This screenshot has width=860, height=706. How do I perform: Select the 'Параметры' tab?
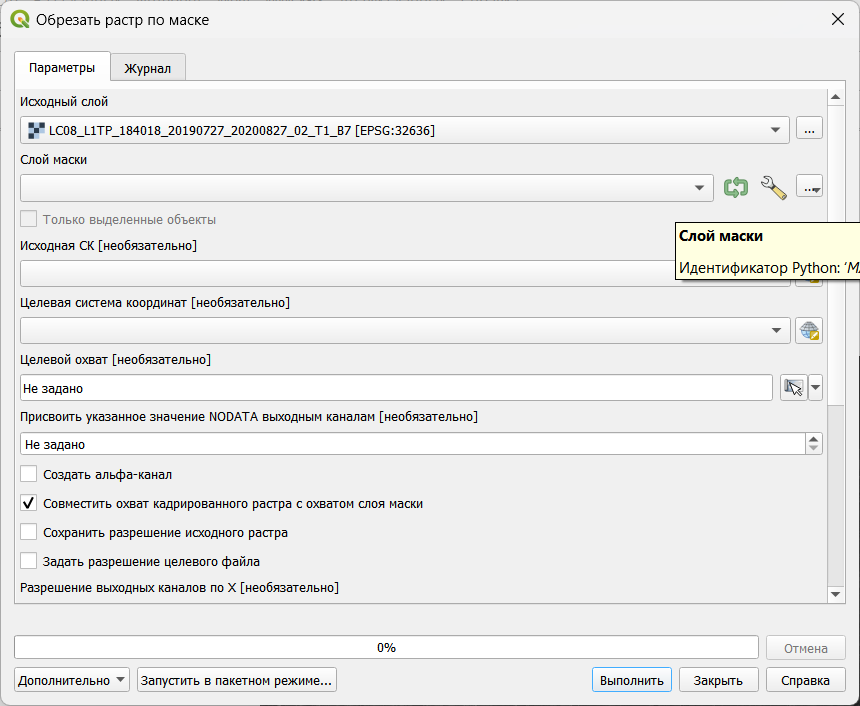(62, 68)
